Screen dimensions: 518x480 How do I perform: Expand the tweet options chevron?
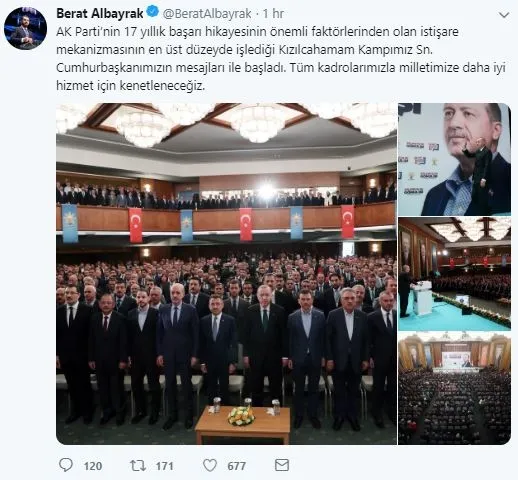click(x=504, y=15)
